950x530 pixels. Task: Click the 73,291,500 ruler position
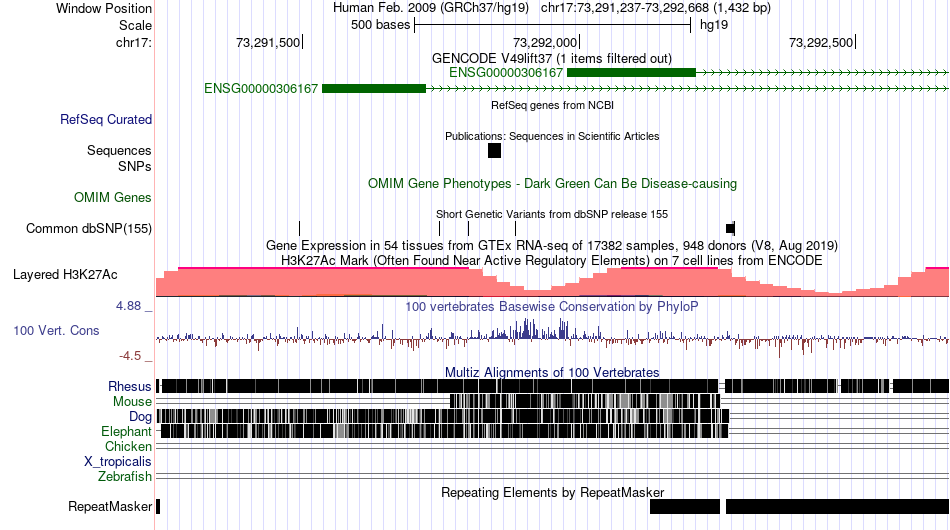tap(268, 42)
